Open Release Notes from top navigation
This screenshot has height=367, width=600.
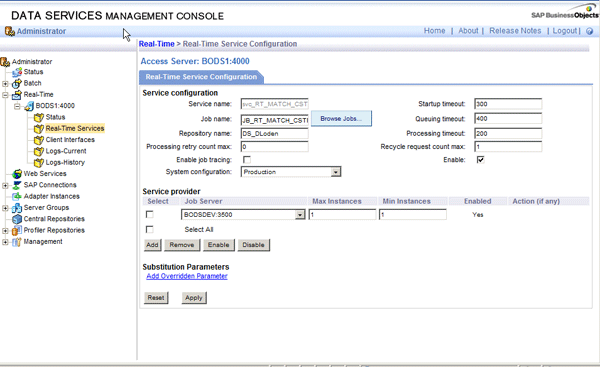pos(515,31)
